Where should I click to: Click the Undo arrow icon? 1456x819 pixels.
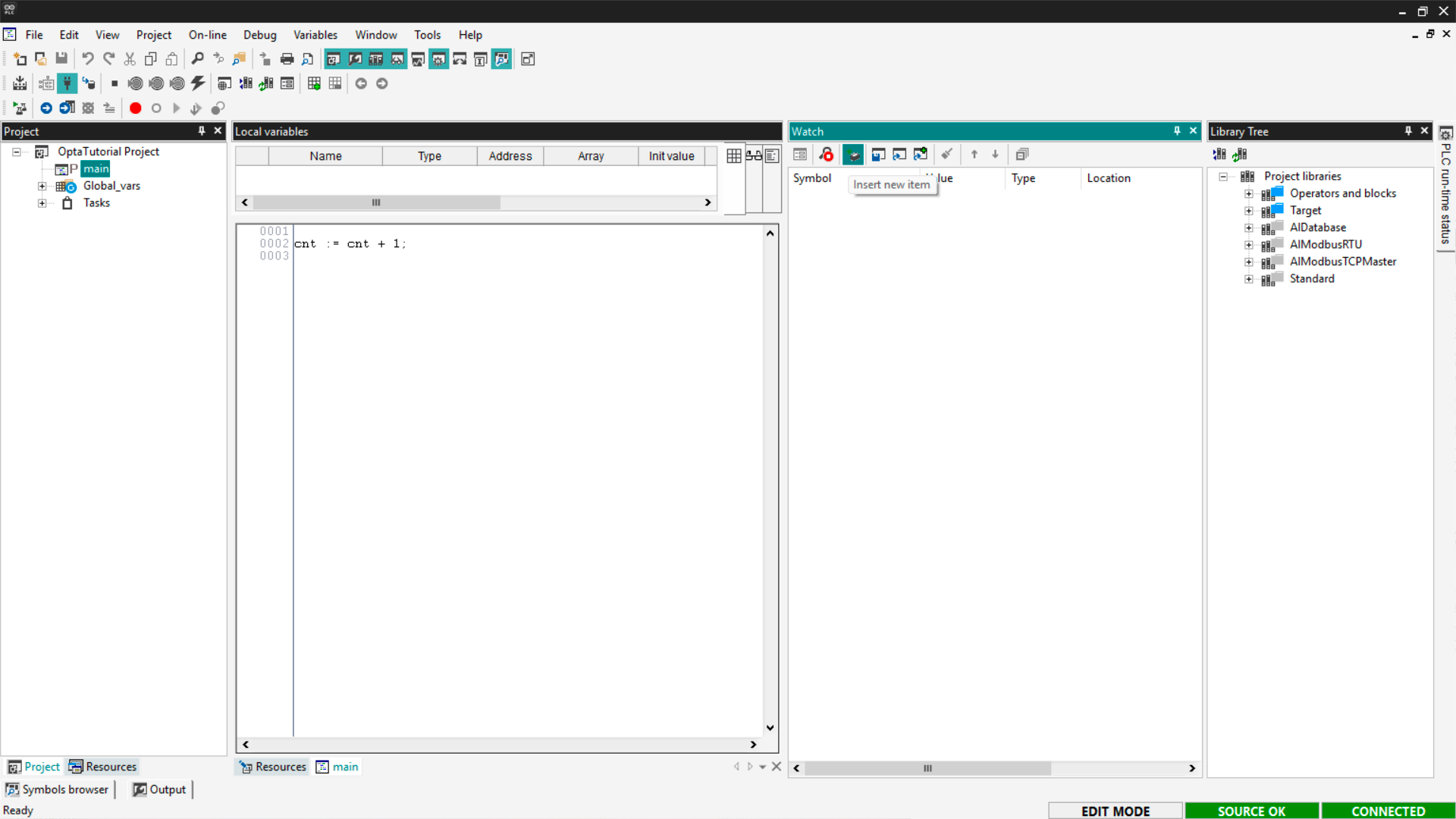(x=88, y=59)
